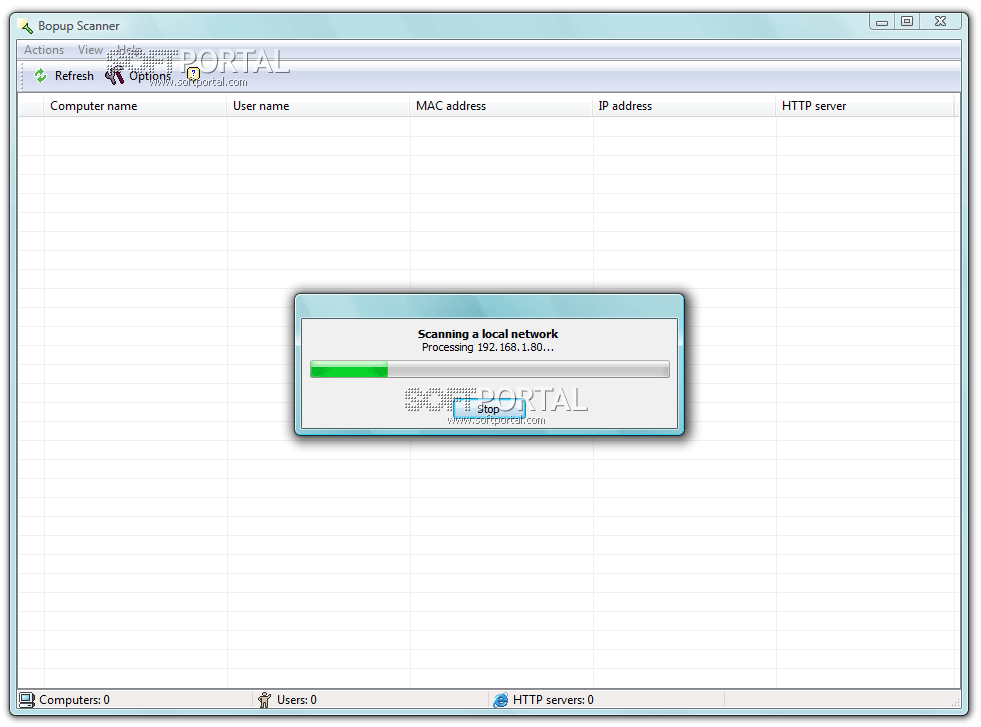Click the 'Scanning a local network' heading

(488, 334)
